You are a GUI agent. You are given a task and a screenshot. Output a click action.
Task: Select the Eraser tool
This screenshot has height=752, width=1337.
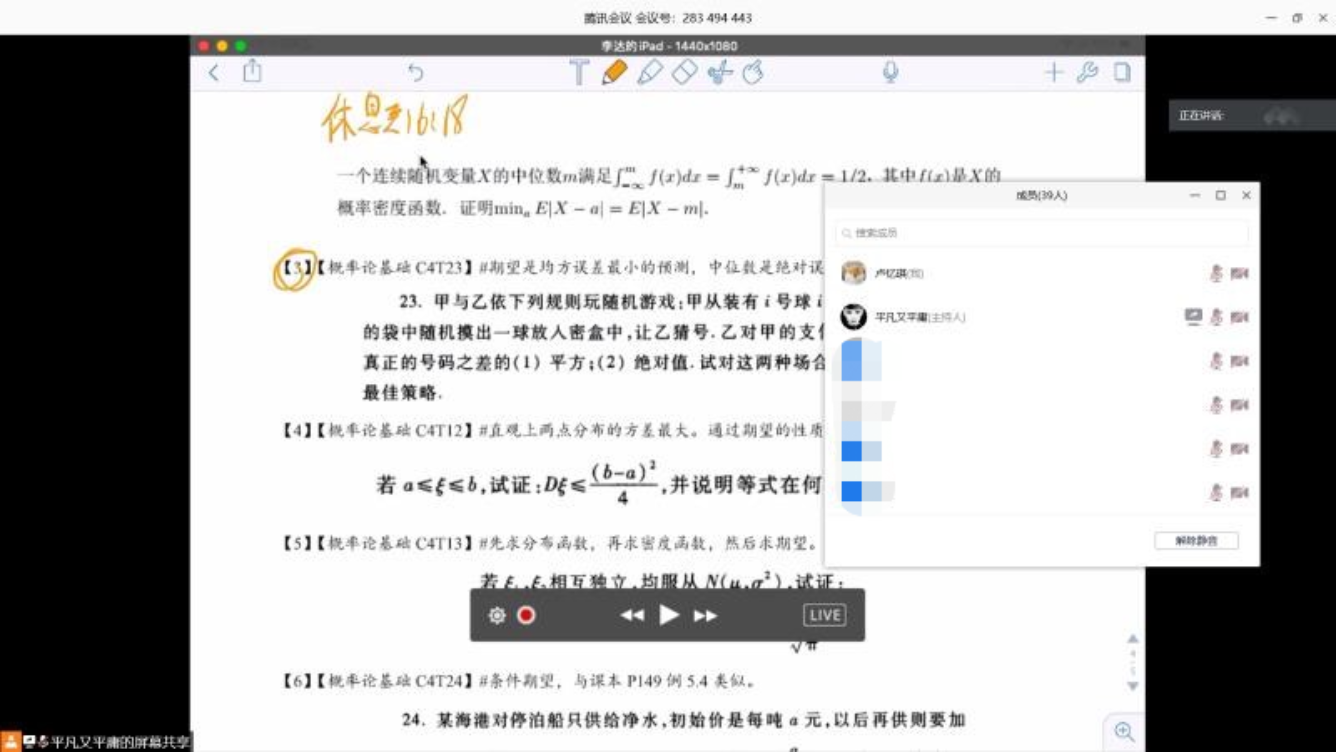click(685, 72)
